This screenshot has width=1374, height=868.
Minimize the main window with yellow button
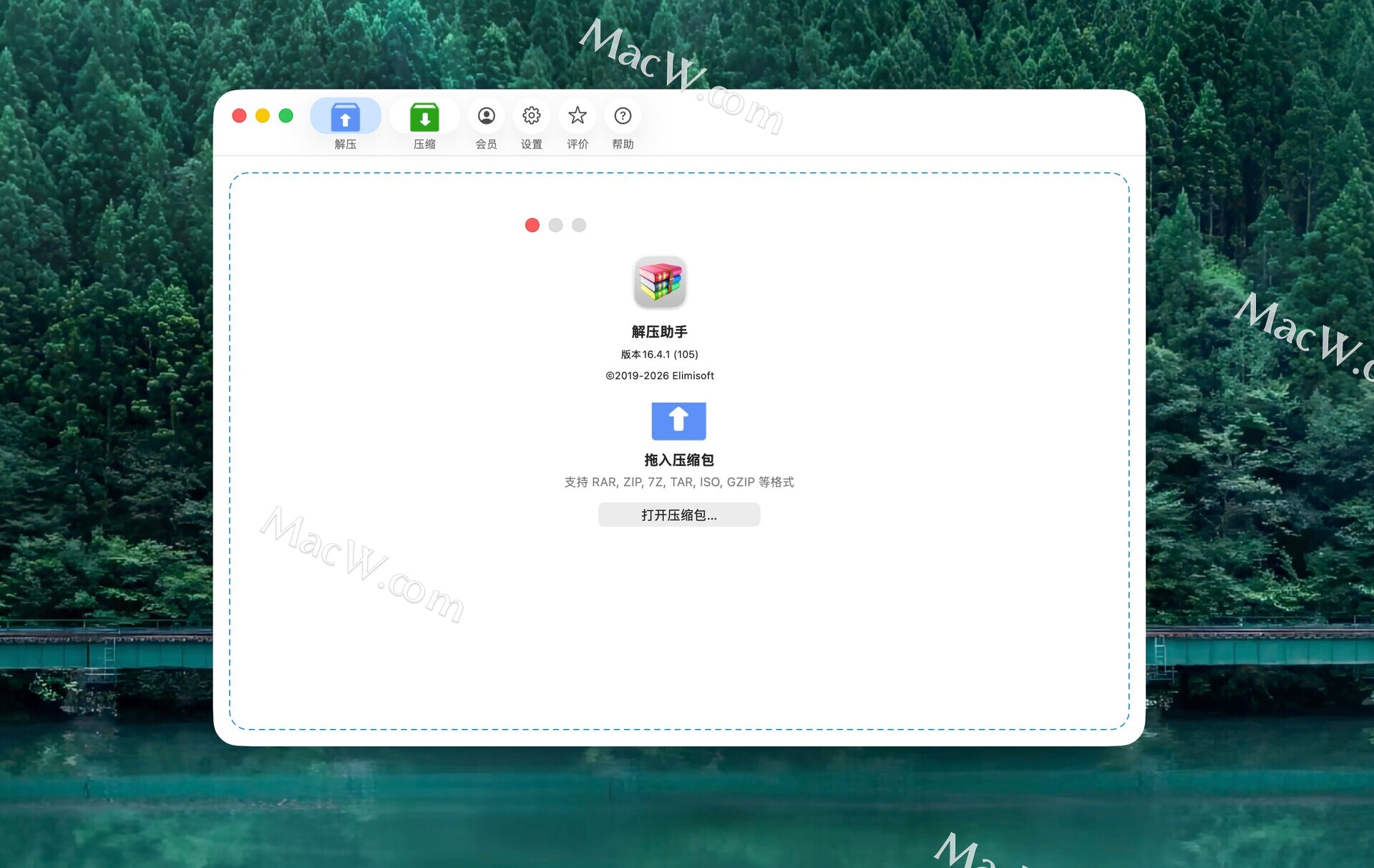tap(263, 116)
